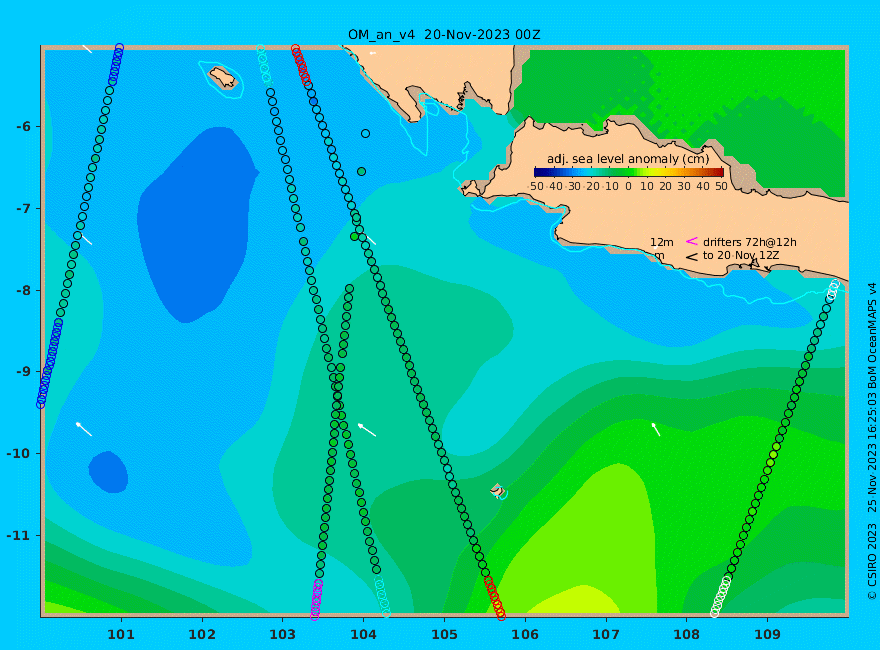The image size is (880, 650).
Task: Click the white current arrow near 104E 9.7S
Action: pyautogui.click(x=367, y=430)
